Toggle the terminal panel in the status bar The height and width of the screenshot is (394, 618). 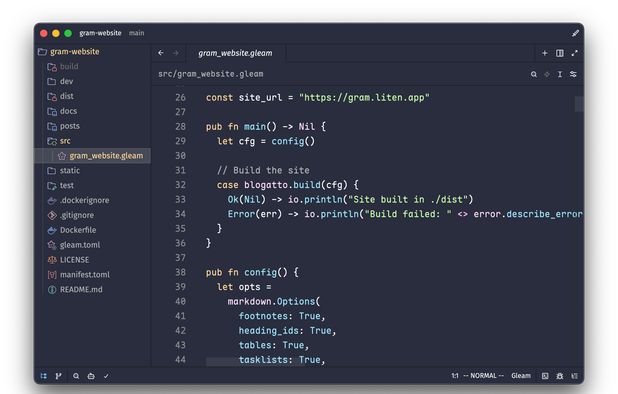coord(545,376)
